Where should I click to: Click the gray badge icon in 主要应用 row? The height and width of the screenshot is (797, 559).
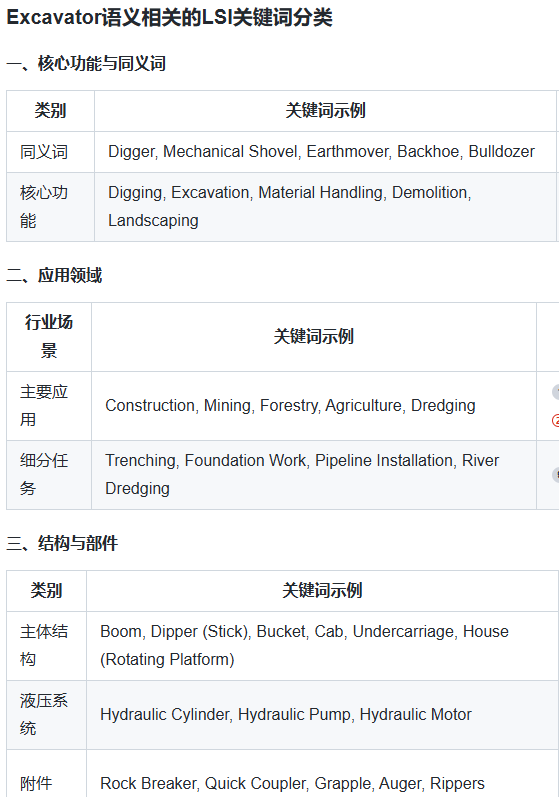[x=555, y=392]
